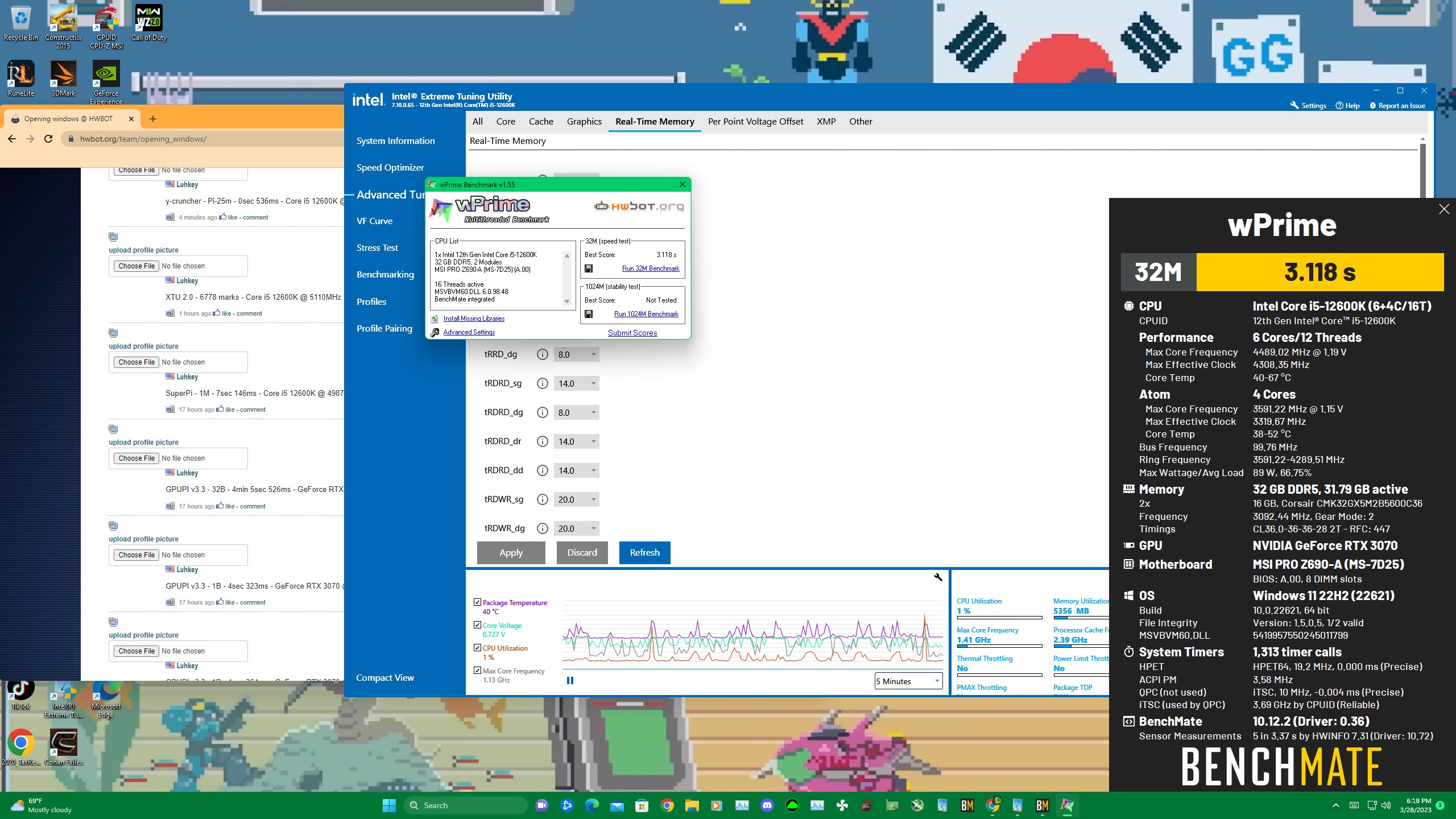Open the Windows Start menu
The image size is (1456, 819).
pos(389,805)
